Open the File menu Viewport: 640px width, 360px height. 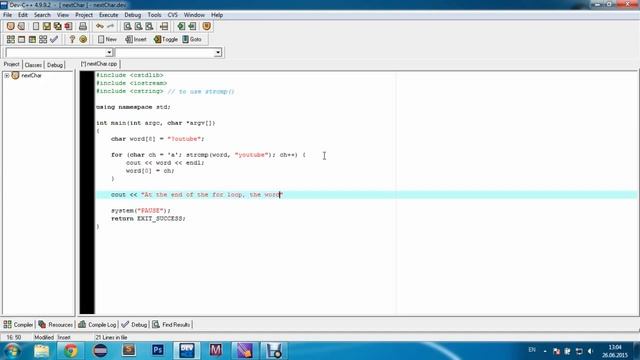(7, 15)
